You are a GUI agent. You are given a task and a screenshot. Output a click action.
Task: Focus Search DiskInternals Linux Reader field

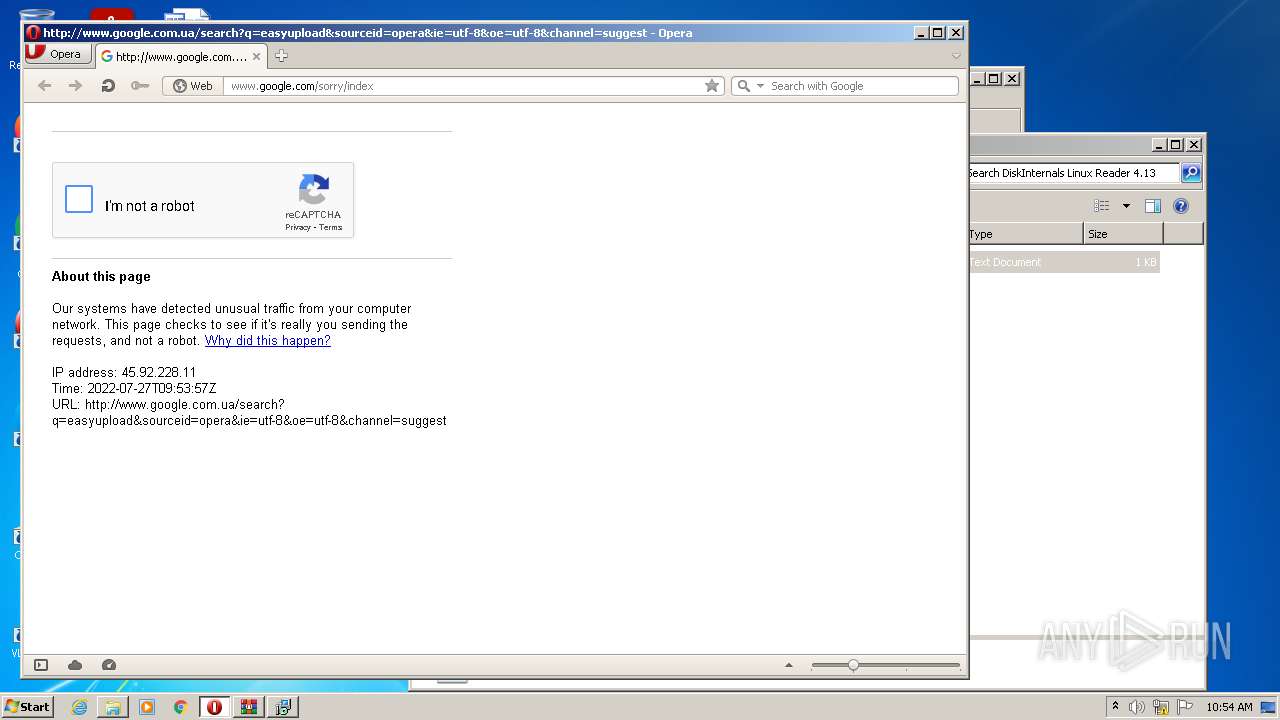(x=1073, y=173)
